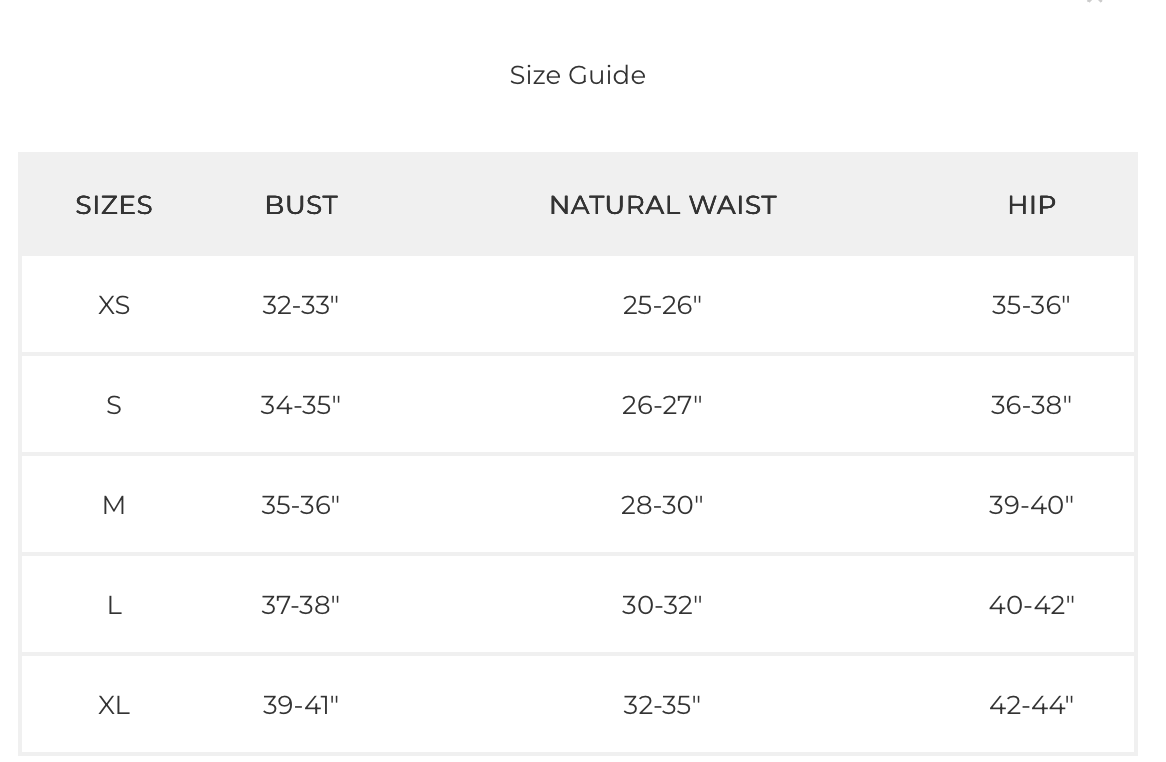Click the XL waist measurement 32-35"
The width and height of the screenshot is (1166, 762).
pyautogui.click(x=662, y=705)
